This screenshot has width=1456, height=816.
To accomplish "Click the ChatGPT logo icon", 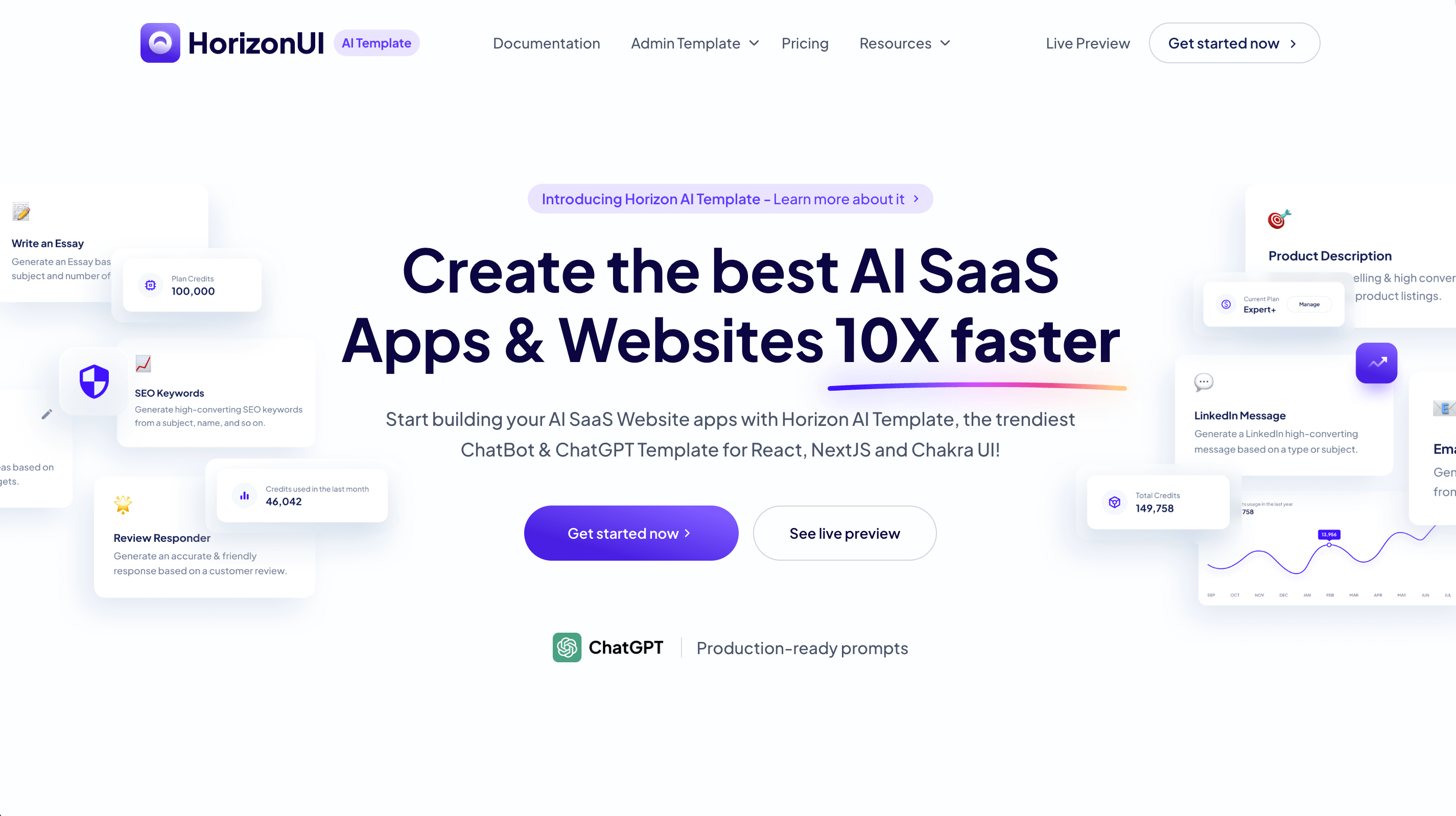I will pos(567,648).
